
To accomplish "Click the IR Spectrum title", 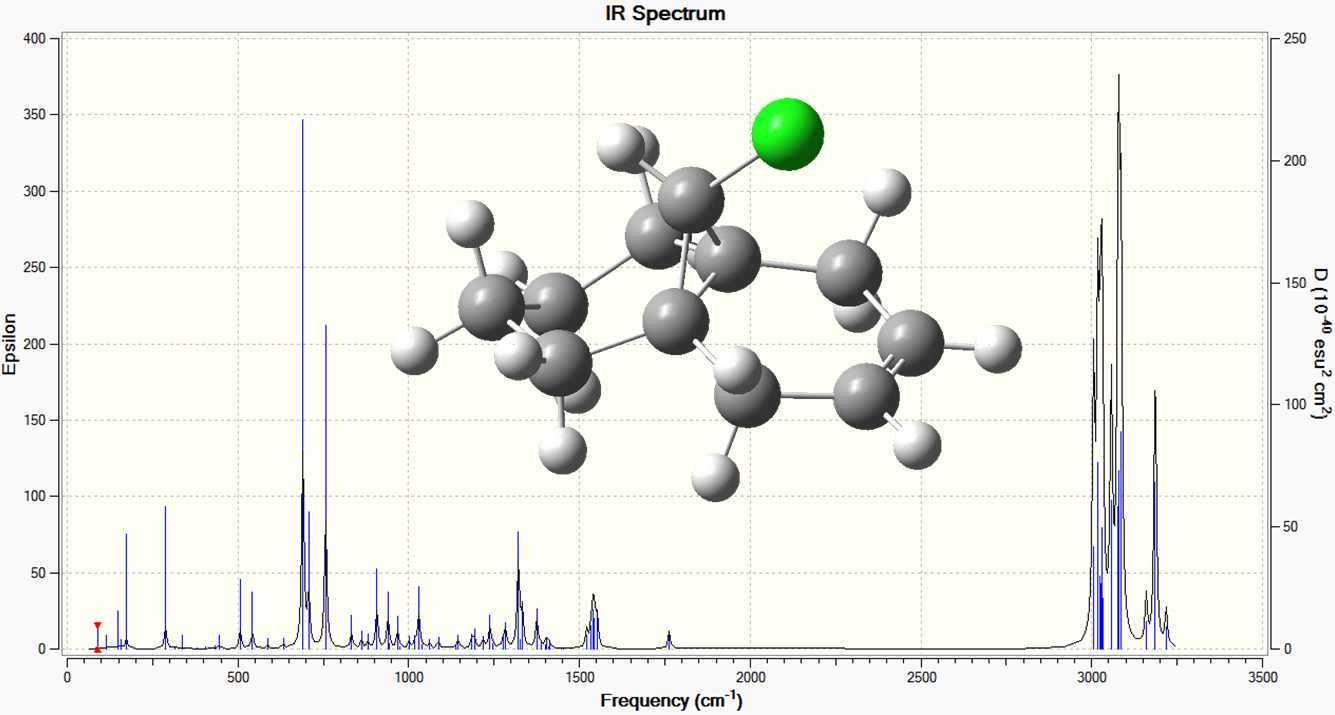I will (x=666, y=13).
